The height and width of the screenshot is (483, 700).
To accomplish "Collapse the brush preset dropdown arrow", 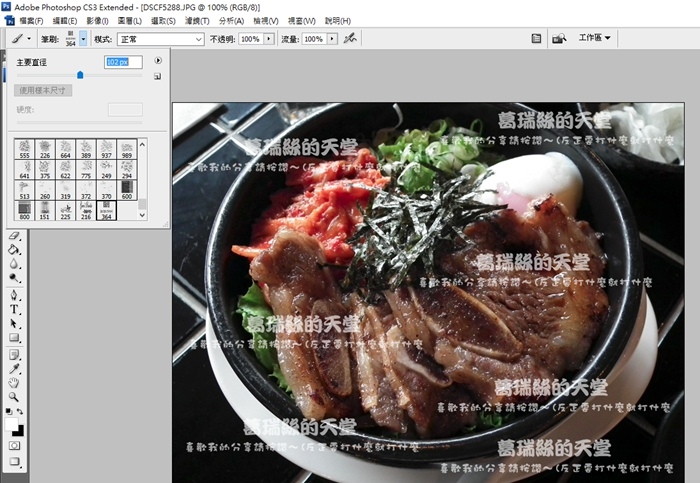I will click(83, 39).
